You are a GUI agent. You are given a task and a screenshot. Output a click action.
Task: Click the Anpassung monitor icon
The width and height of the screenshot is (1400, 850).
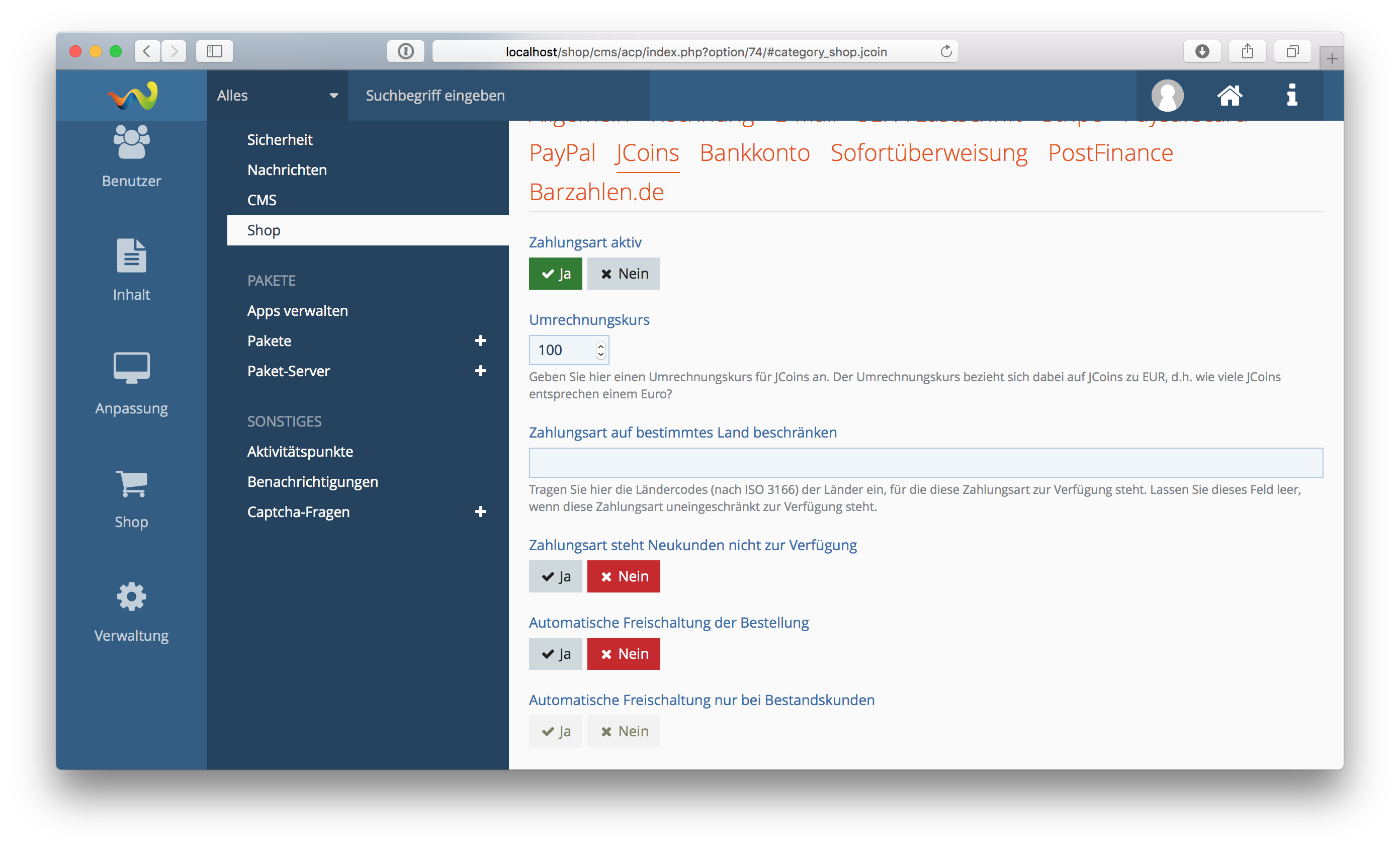coord(131,369)
